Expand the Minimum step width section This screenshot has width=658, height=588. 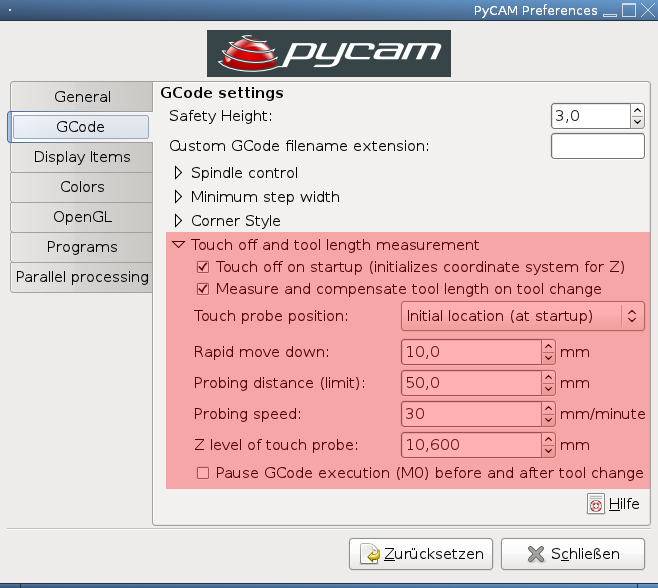click(x=179, y=197)
